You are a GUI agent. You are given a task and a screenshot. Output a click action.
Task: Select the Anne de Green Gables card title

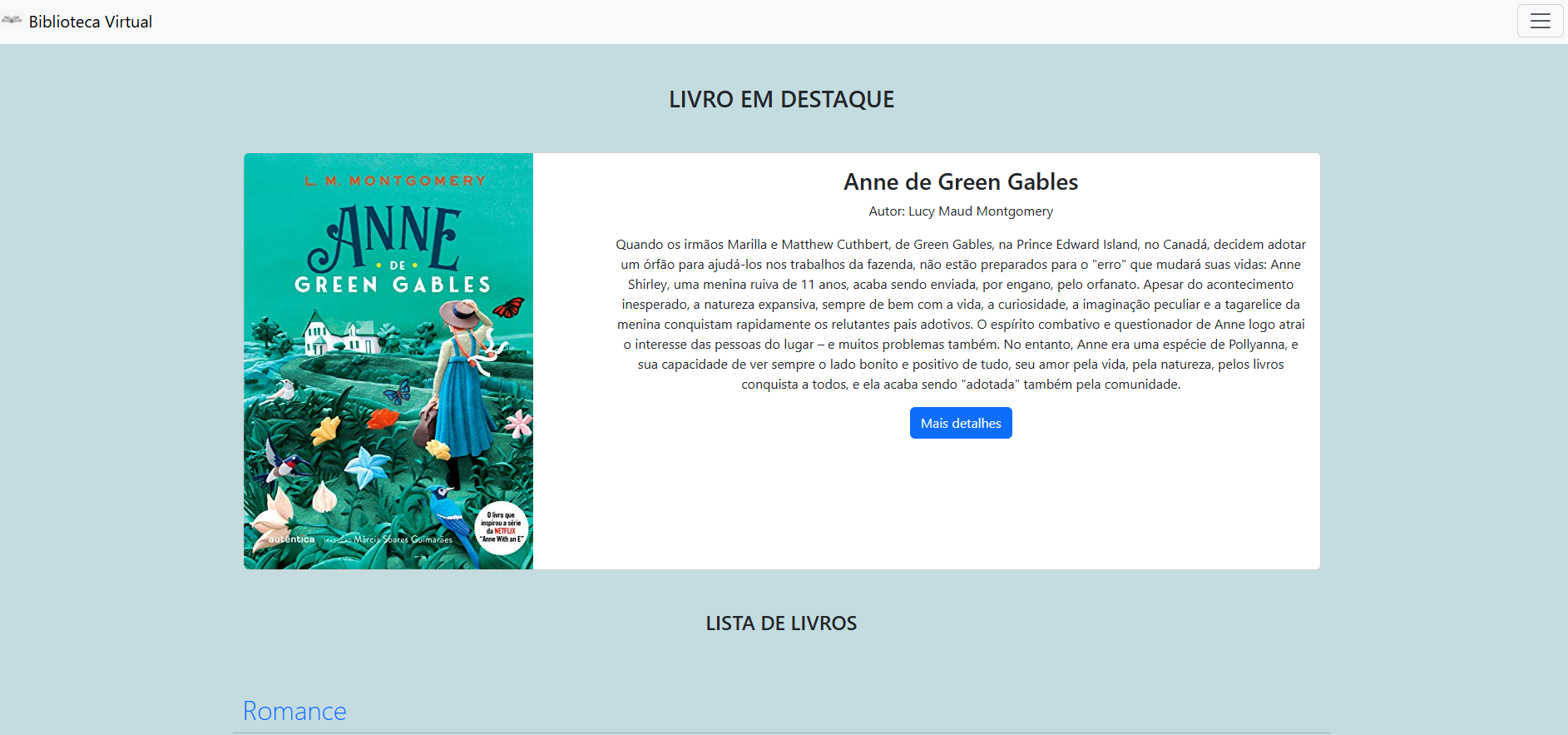(x=960, y=181)
